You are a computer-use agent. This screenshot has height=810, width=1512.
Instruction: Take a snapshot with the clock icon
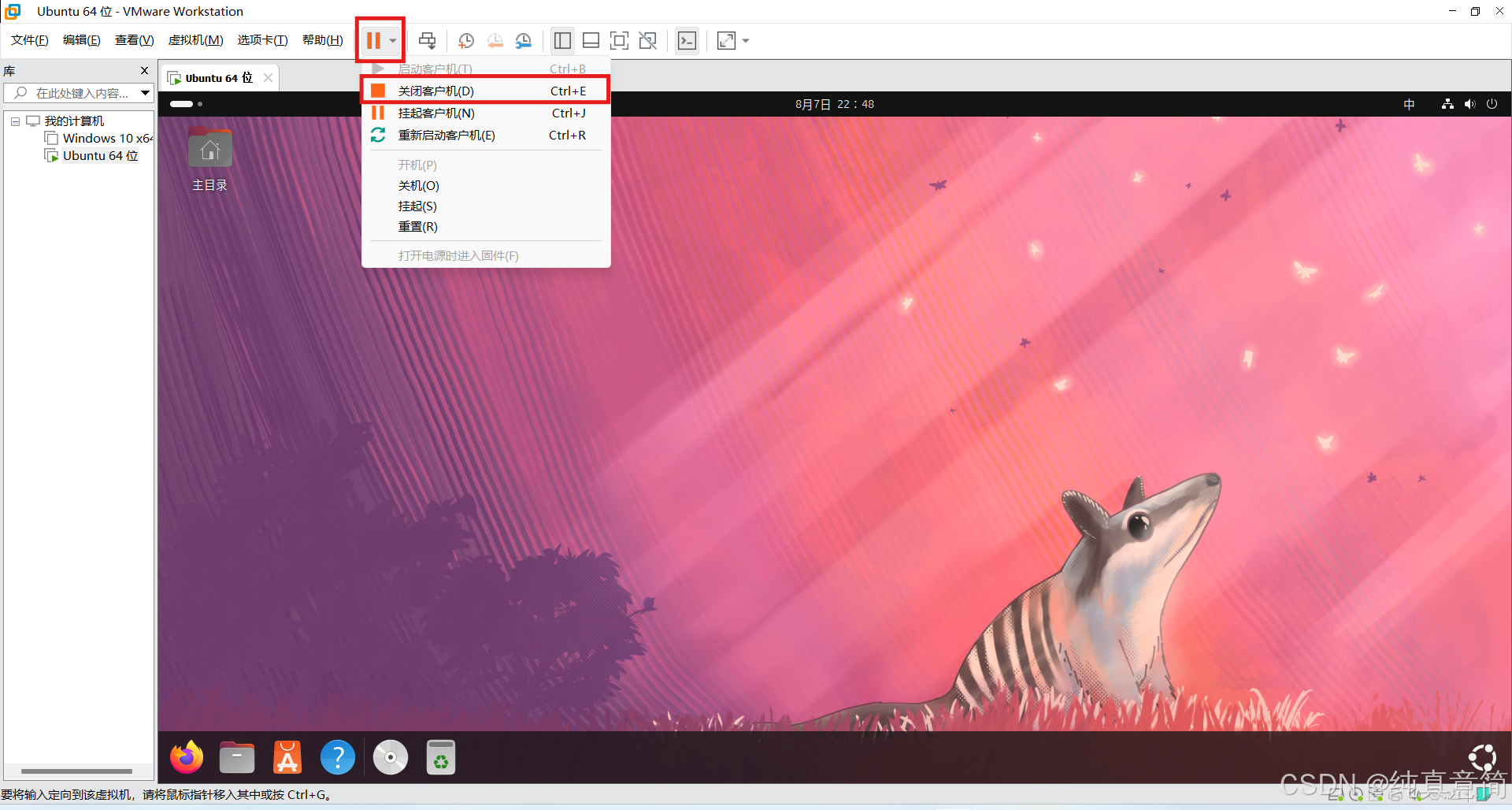coord(466,40)
